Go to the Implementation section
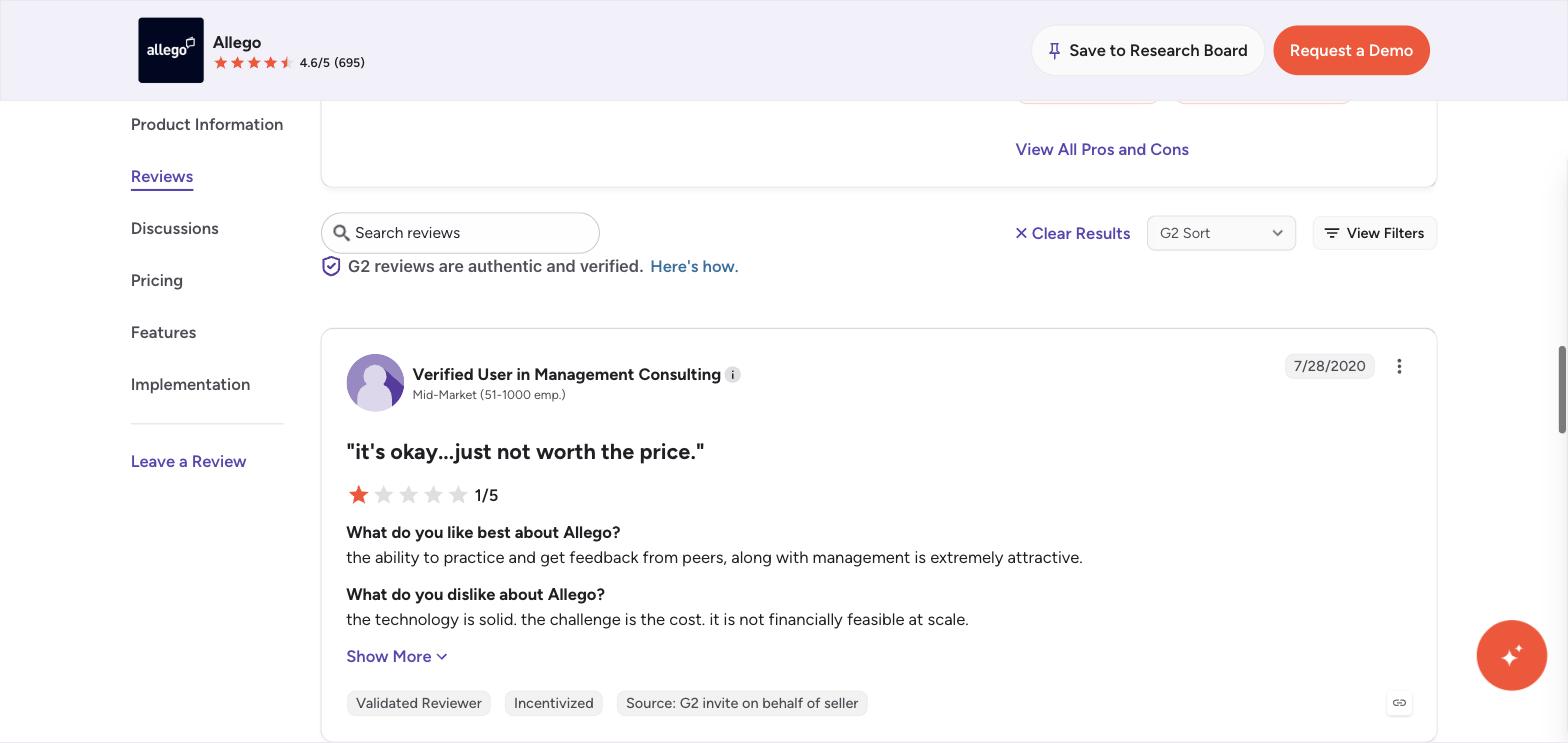 [191, 384]
